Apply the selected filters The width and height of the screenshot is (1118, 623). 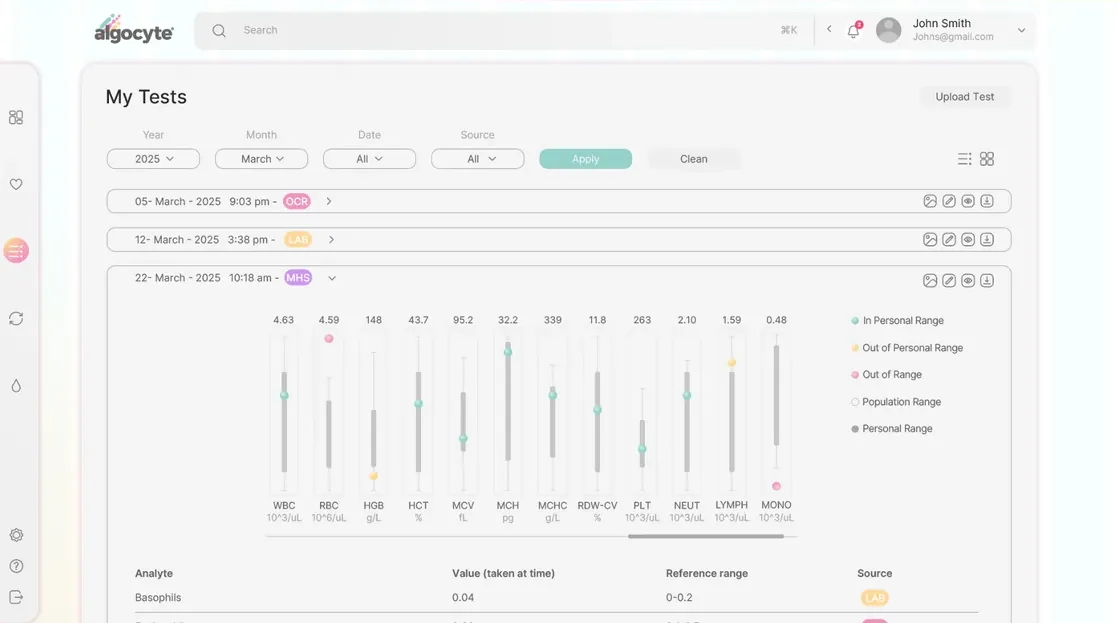click(x=585, y=159)
